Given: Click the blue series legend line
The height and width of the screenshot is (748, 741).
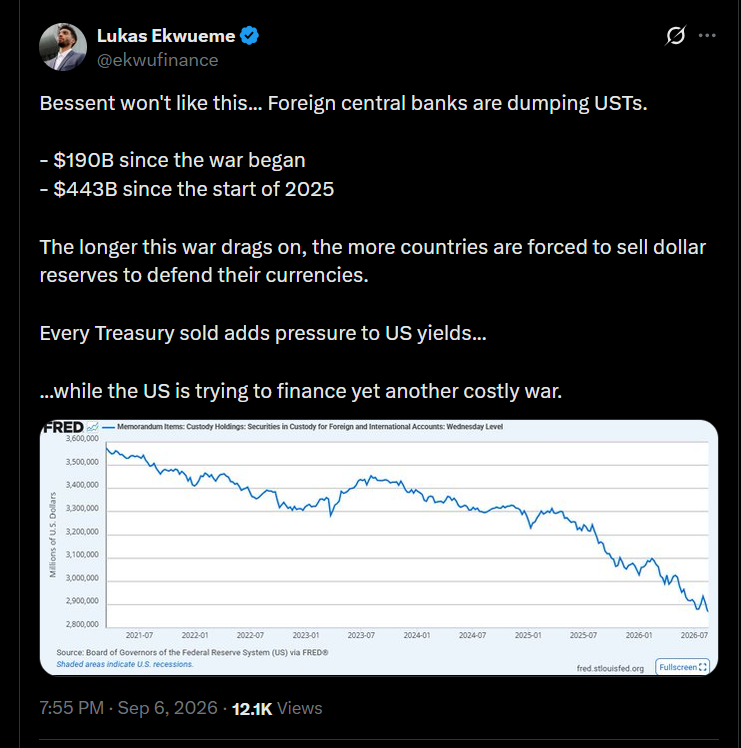Looking at the screenshot, I should [x=109, y=427].
